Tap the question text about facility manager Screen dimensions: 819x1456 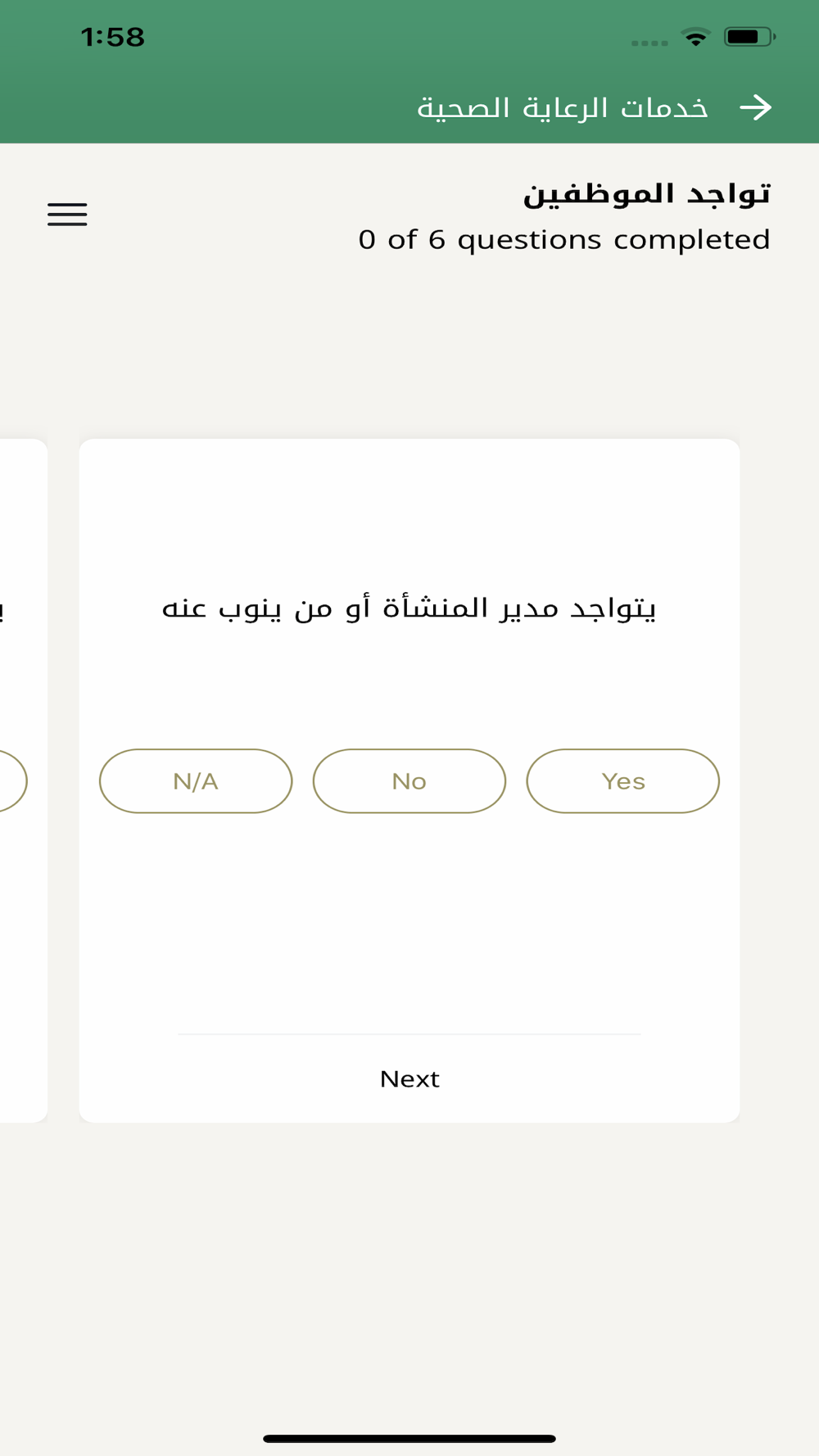409,608
